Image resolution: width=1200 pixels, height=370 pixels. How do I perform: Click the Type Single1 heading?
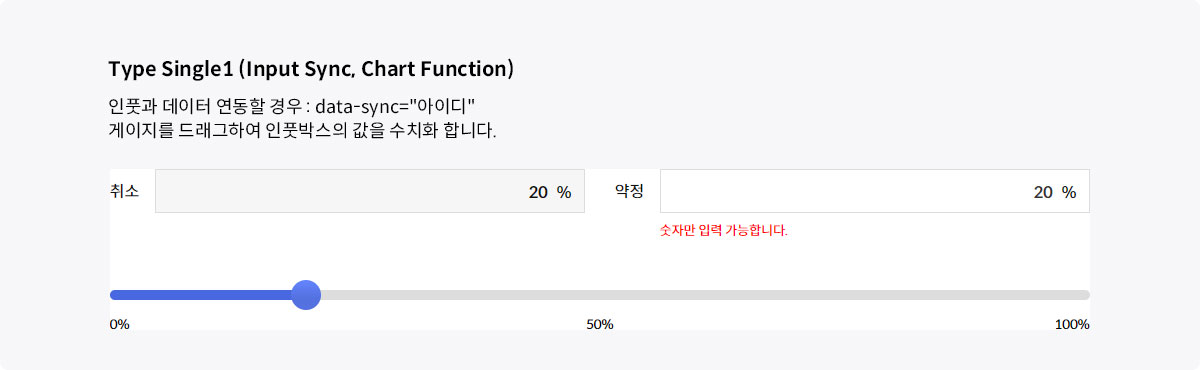[x=311, y=69]
